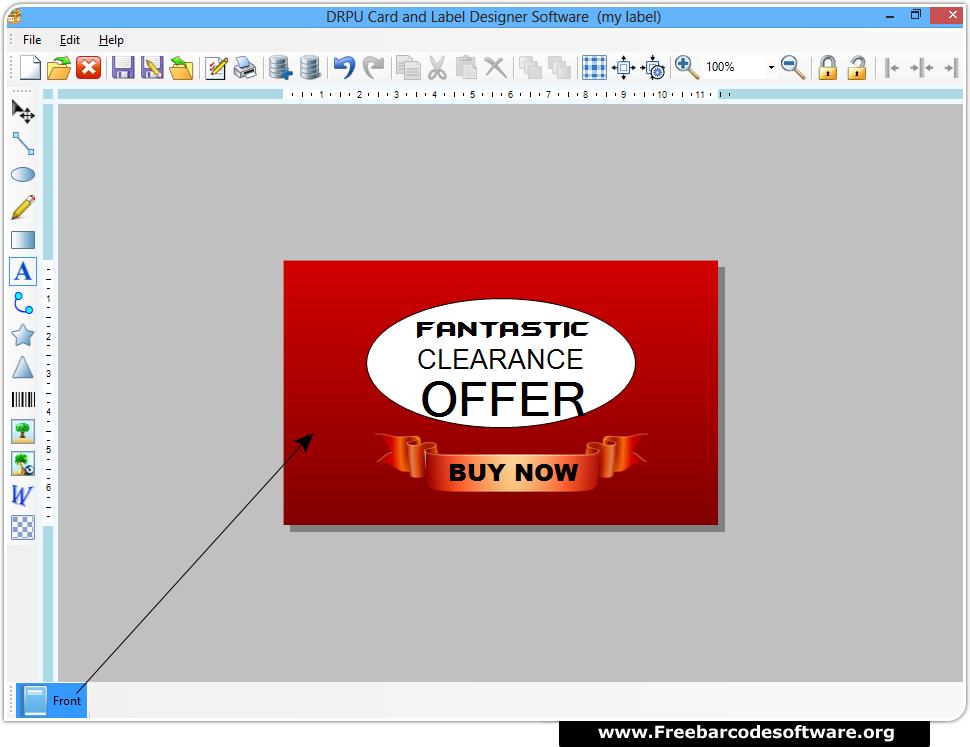Viewport: 970px width, 747px height.
Task: Open the Help menu
Action: point(111,40)
